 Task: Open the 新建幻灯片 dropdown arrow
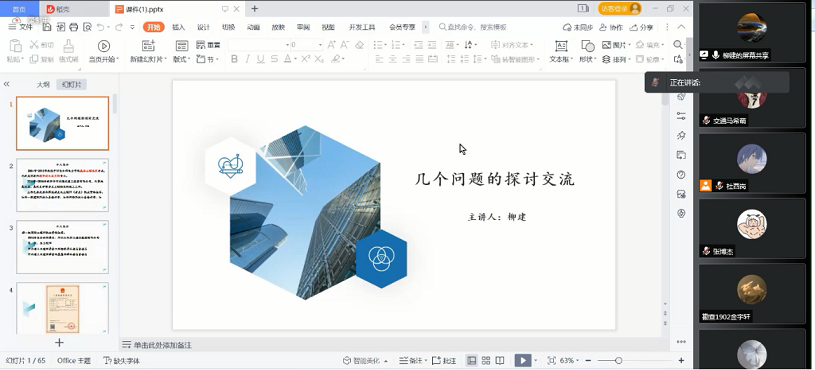(x=165, y=60)
